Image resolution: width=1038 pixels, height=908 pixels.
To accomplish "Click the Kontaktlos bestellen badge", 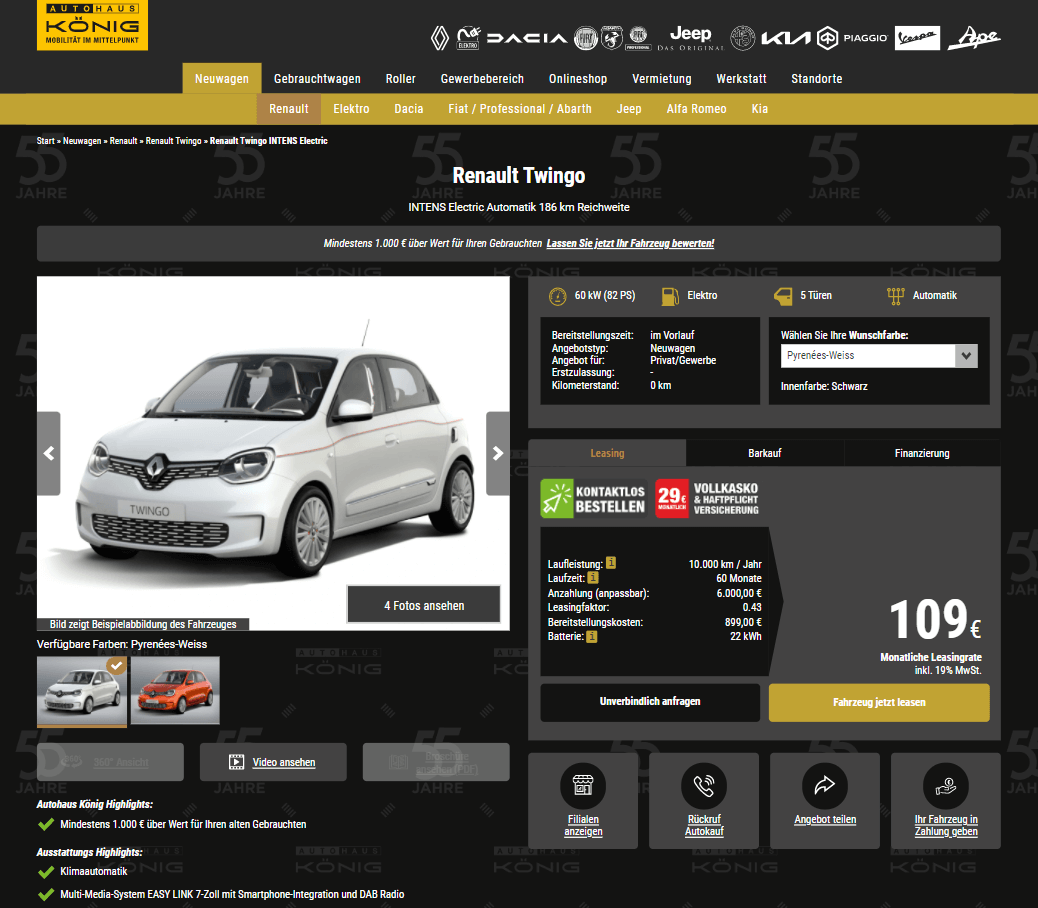I will coord(594,498).
